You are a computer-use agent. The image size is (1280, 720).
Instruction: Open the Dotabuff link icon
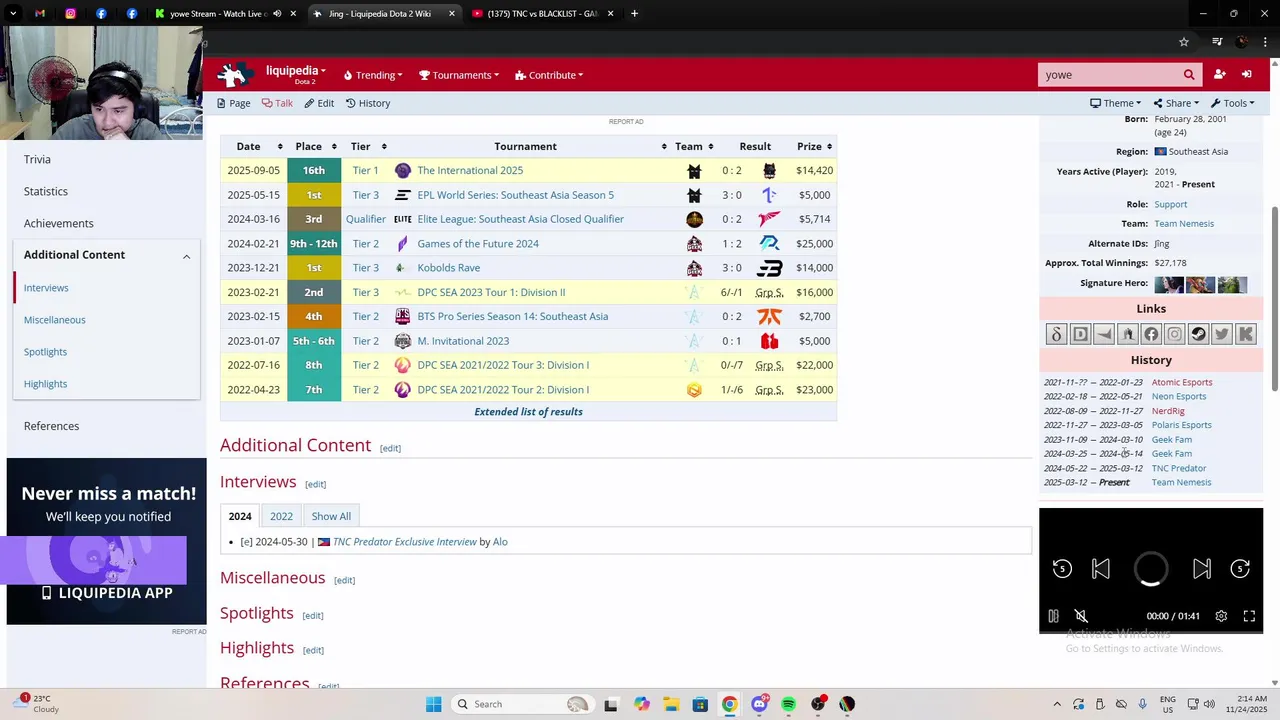pos(1080,334)
